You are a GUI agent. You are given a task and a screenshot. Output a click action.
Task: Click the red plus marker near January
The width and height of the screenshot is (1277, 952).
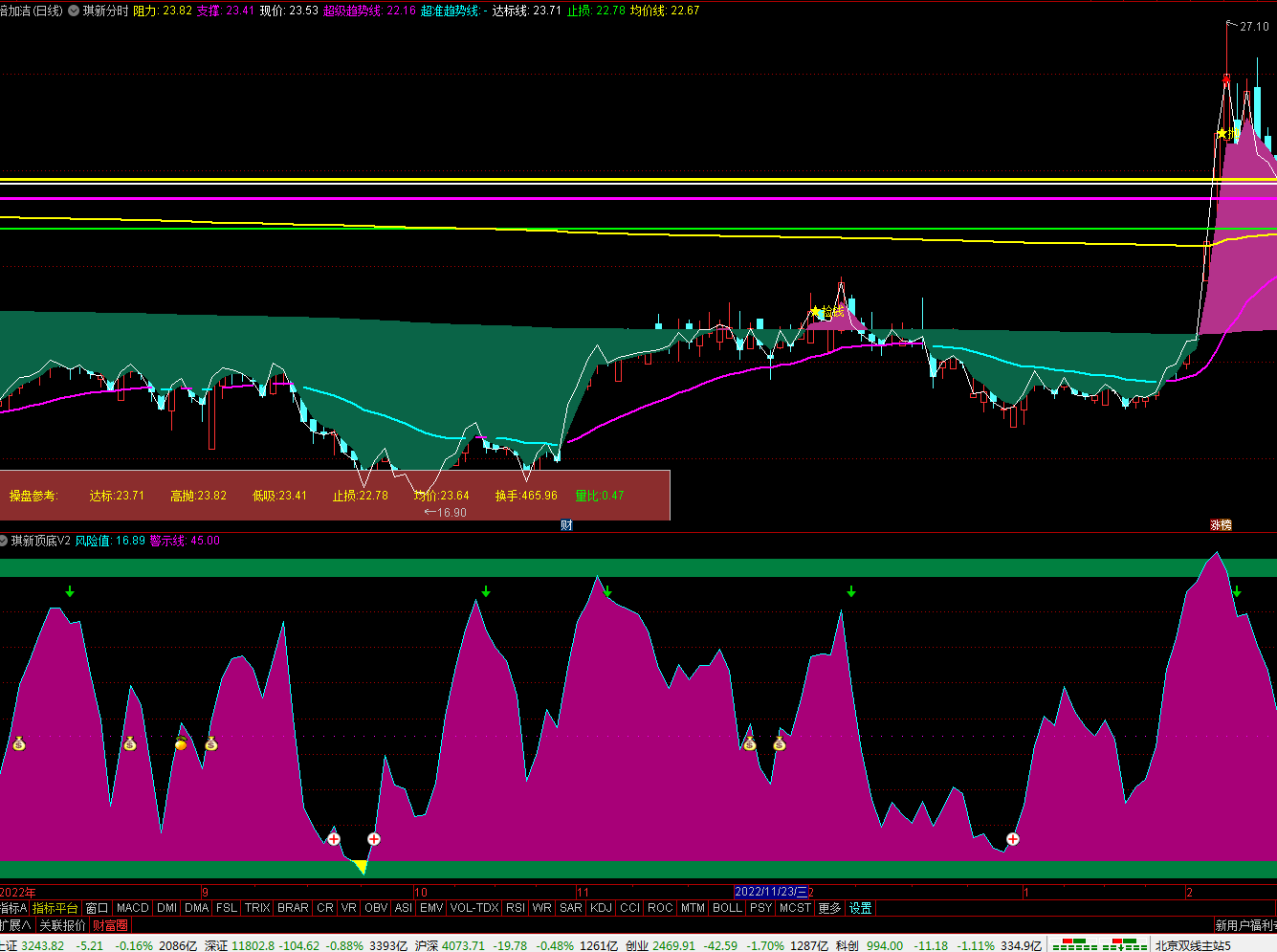pyautogui.click(x=1012, y=839)
